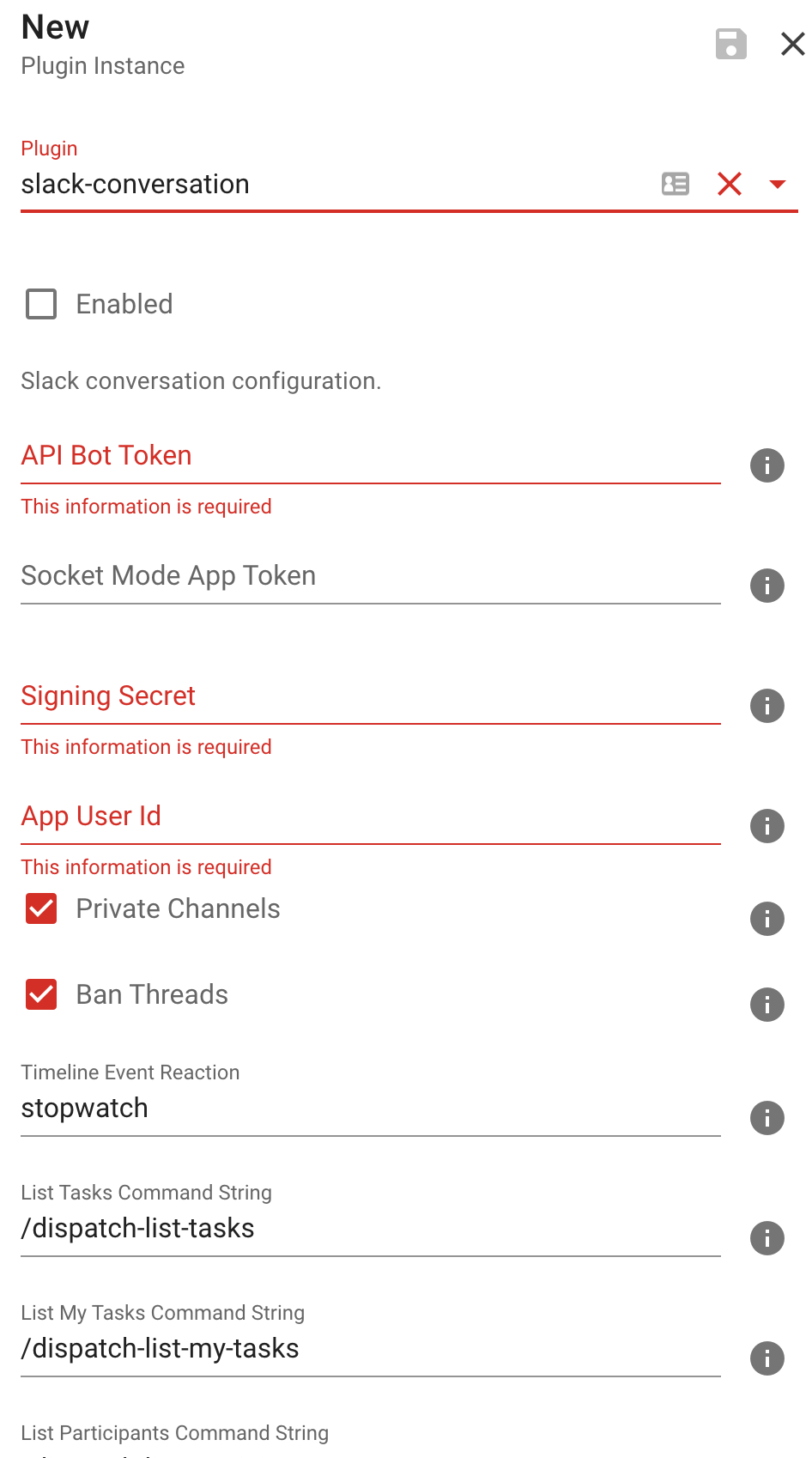Close the New Plugin Instance panel
Image resolution: width=812 pixels, height=1458 pixels.
[791, 44]
